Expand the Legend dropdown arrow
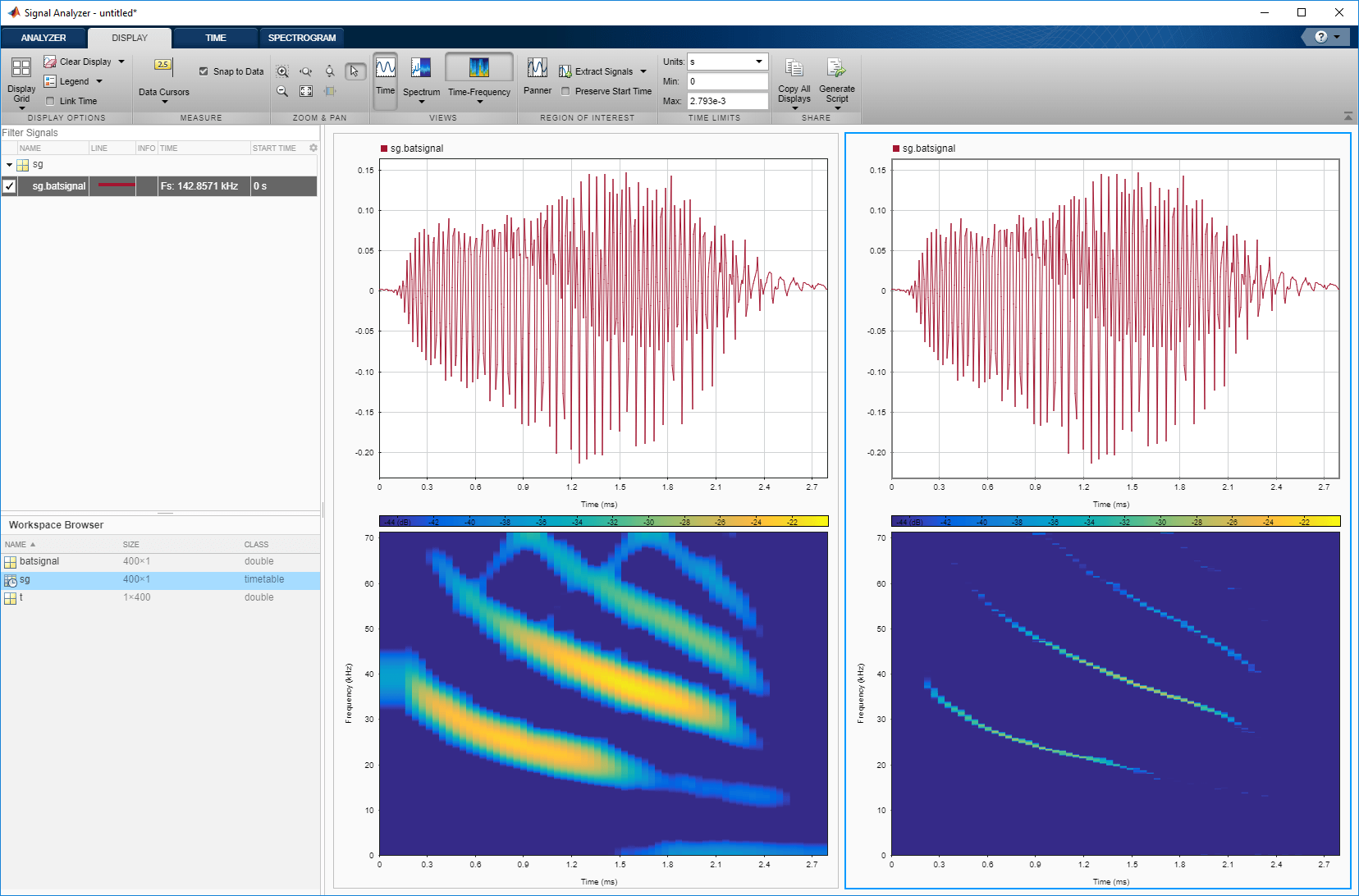1359x896 pixels. click(x=99, y=81)
